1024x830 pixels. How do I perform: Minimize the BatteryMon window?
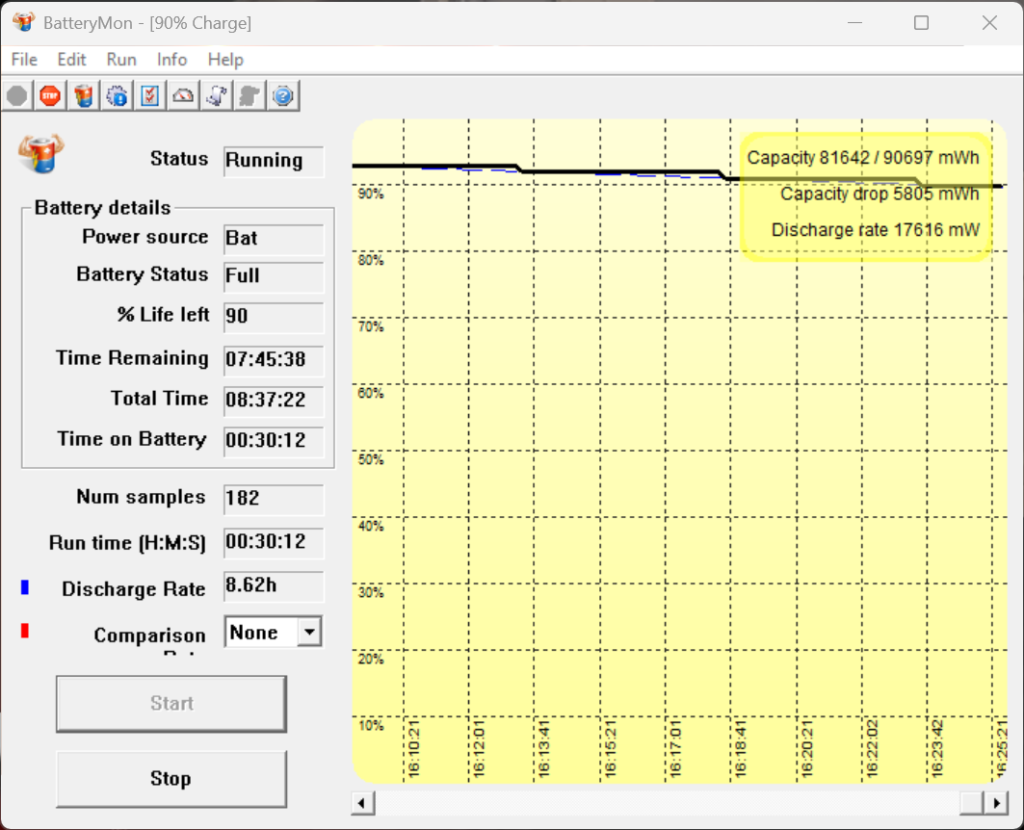[x=855, y=23]
